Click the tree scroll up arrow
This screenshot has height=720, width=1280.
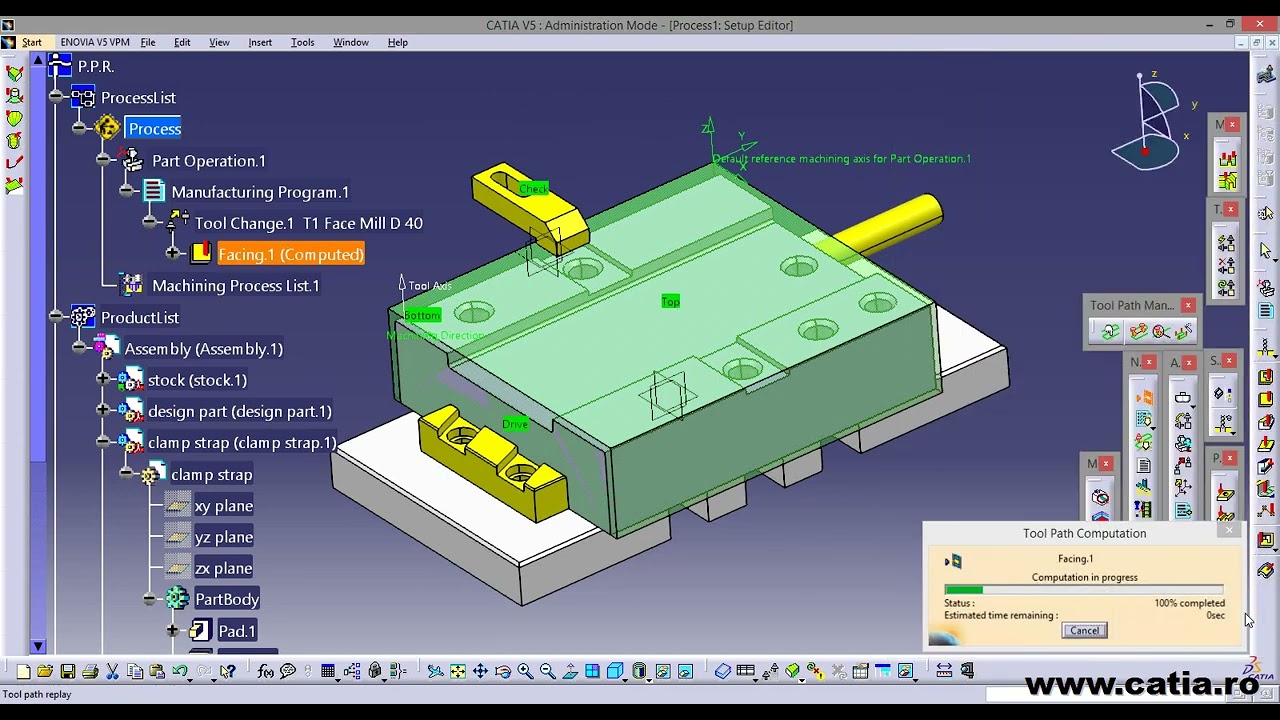tap(38, 61)
